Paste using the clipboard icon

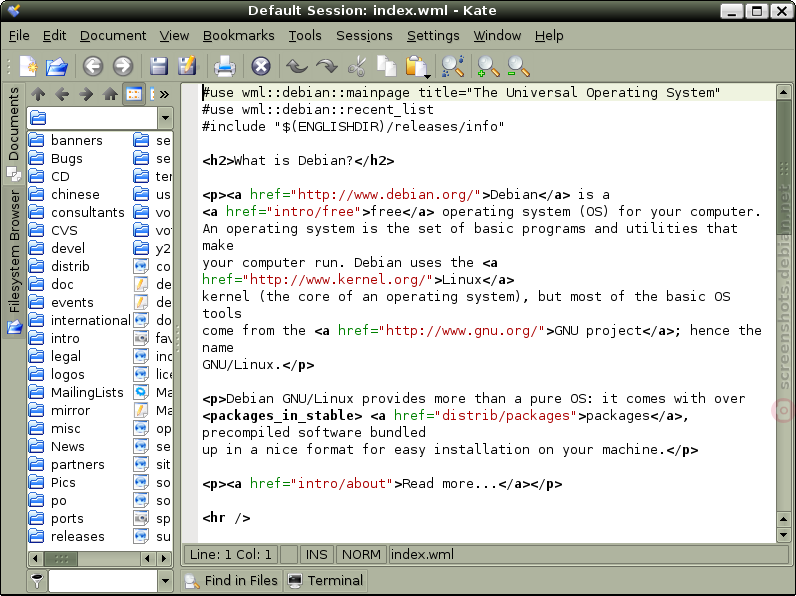(415, 67)
